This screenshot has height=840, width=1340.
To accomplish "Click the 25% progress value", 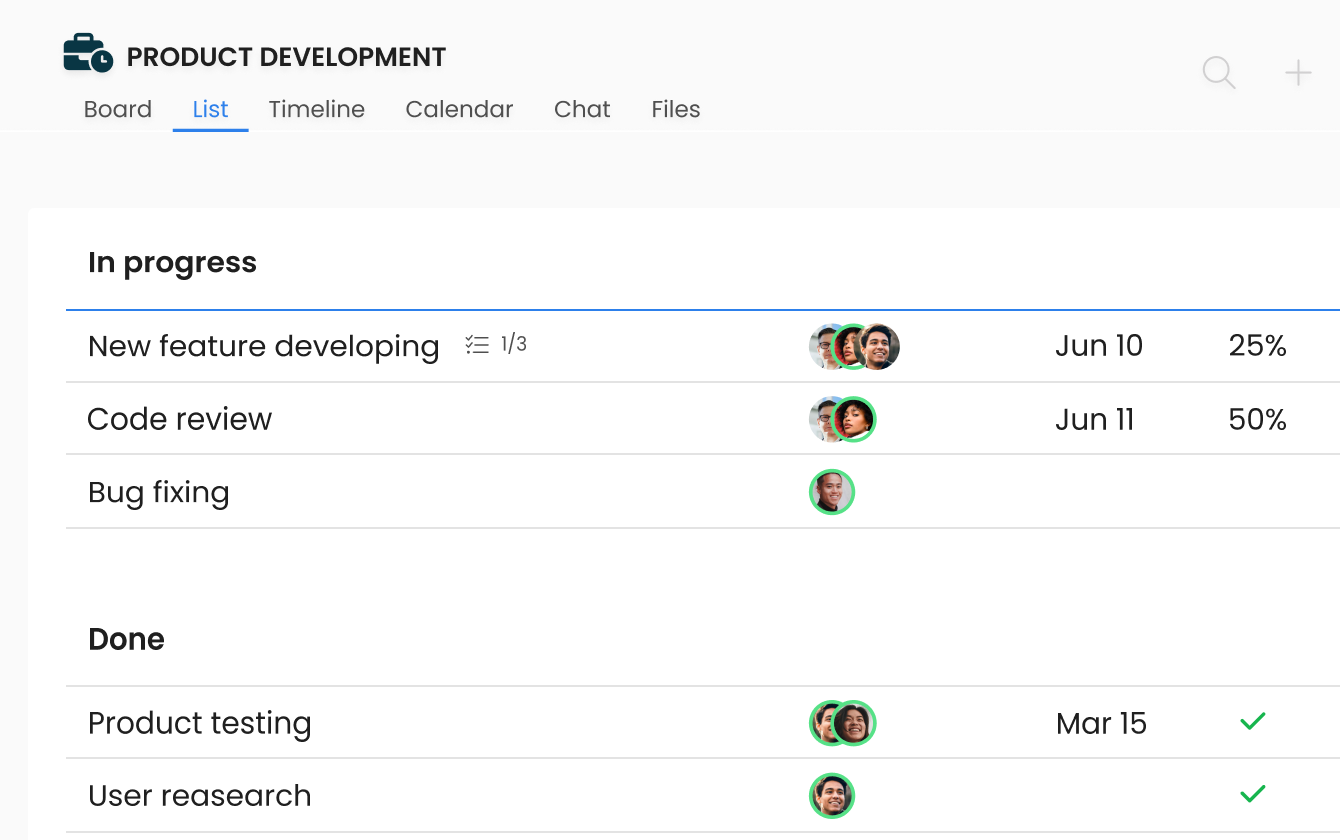I will (x=1258, y=346).
